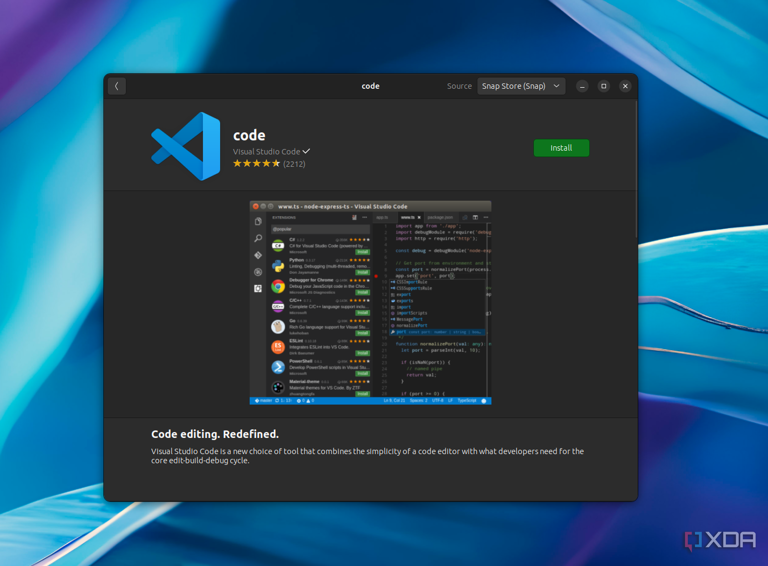Click the Python extension icon in the list
The image size is (768, 566).
[278, 266]
